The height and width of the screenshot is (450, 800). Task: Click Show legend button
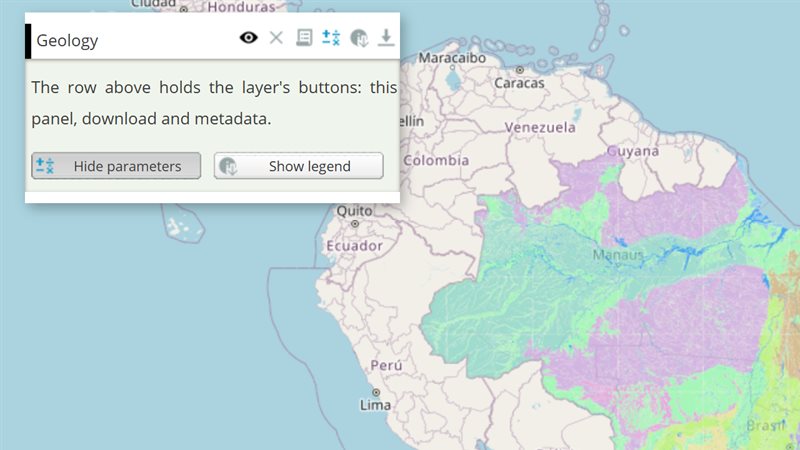point(298,166)
